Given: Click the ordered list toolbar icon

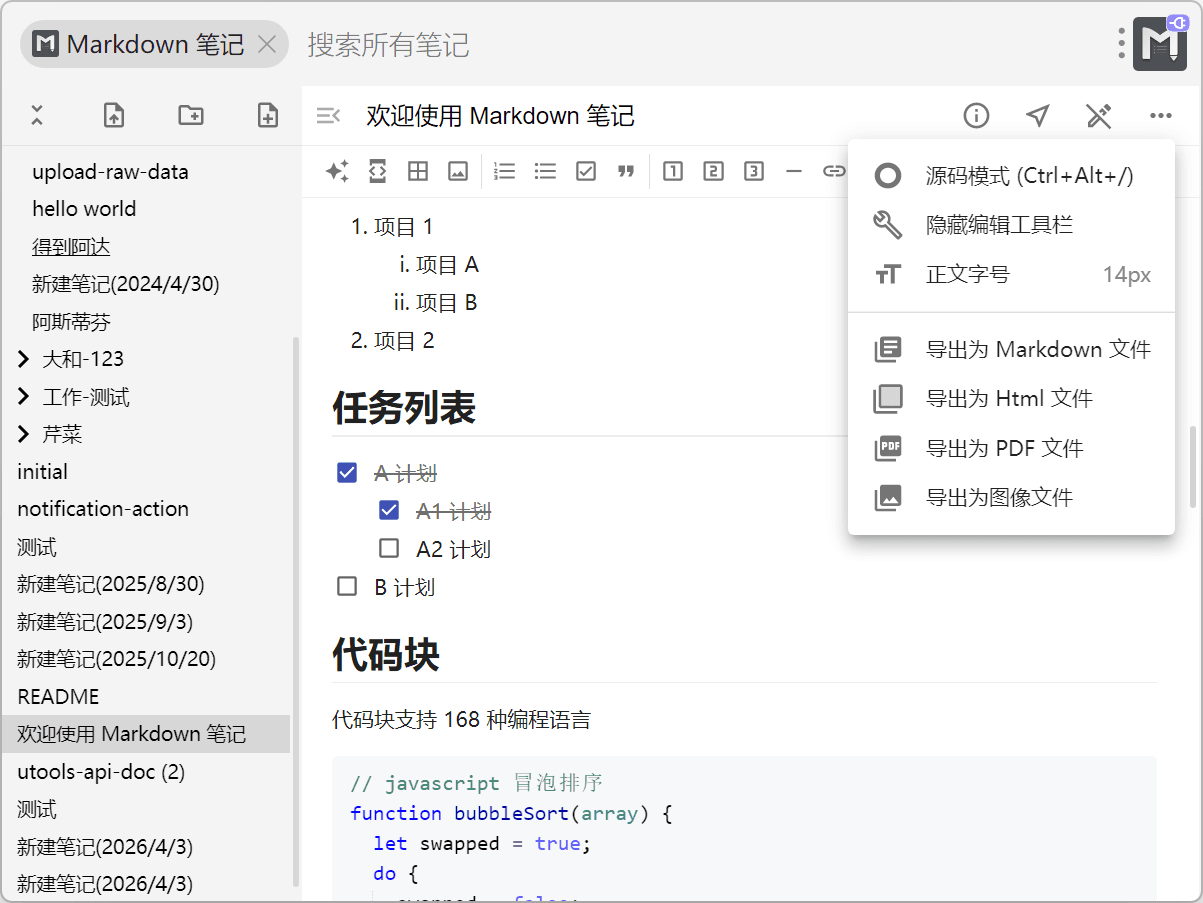Looking at the screenshot, I should (x=505, y=171).
